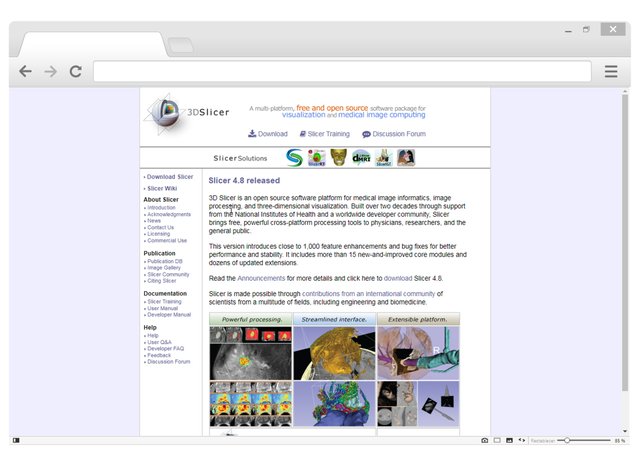
Task: Open the Slicer Training header link
Action: [329, 134]
